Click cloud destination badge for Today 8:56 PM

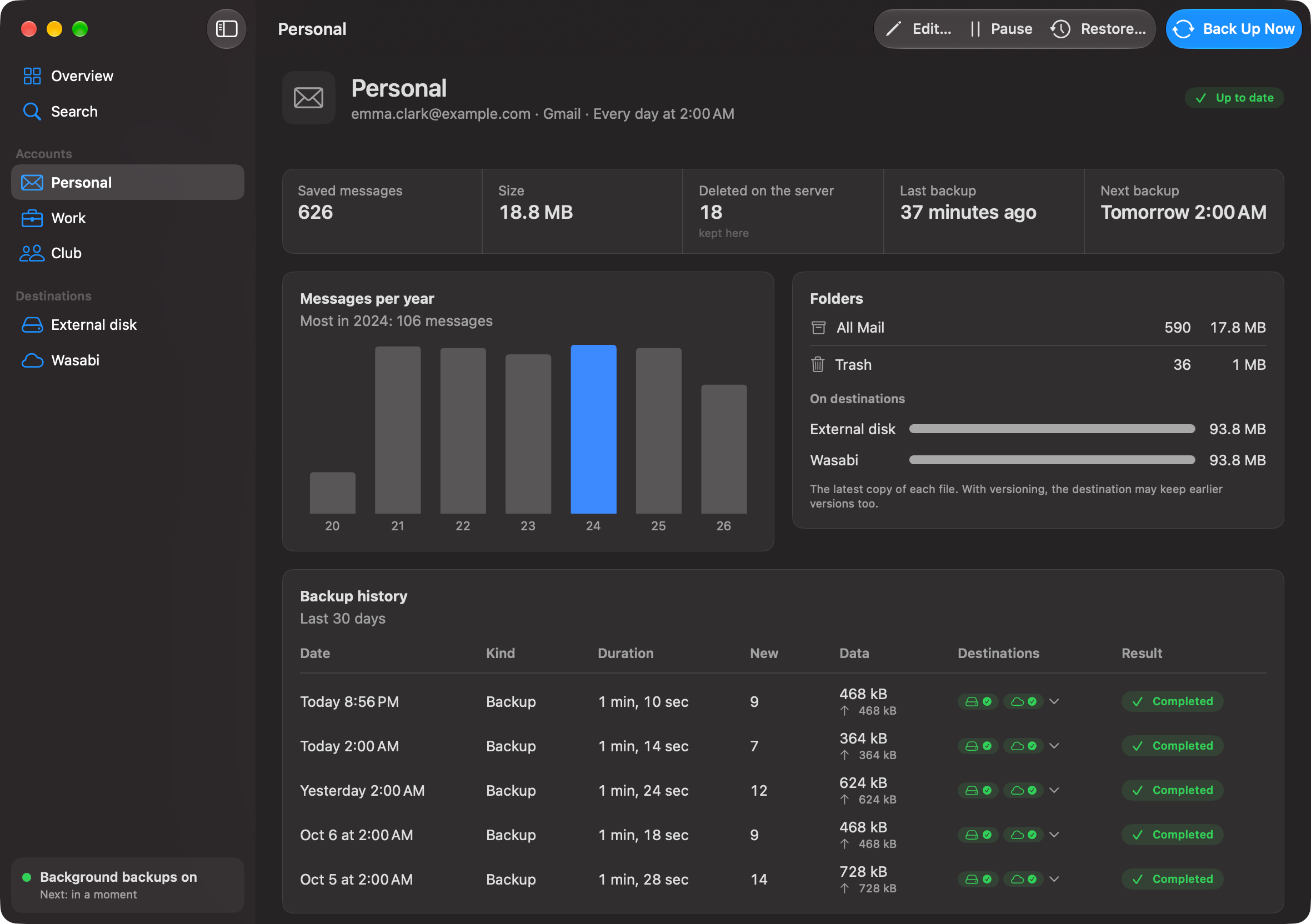1023,701
